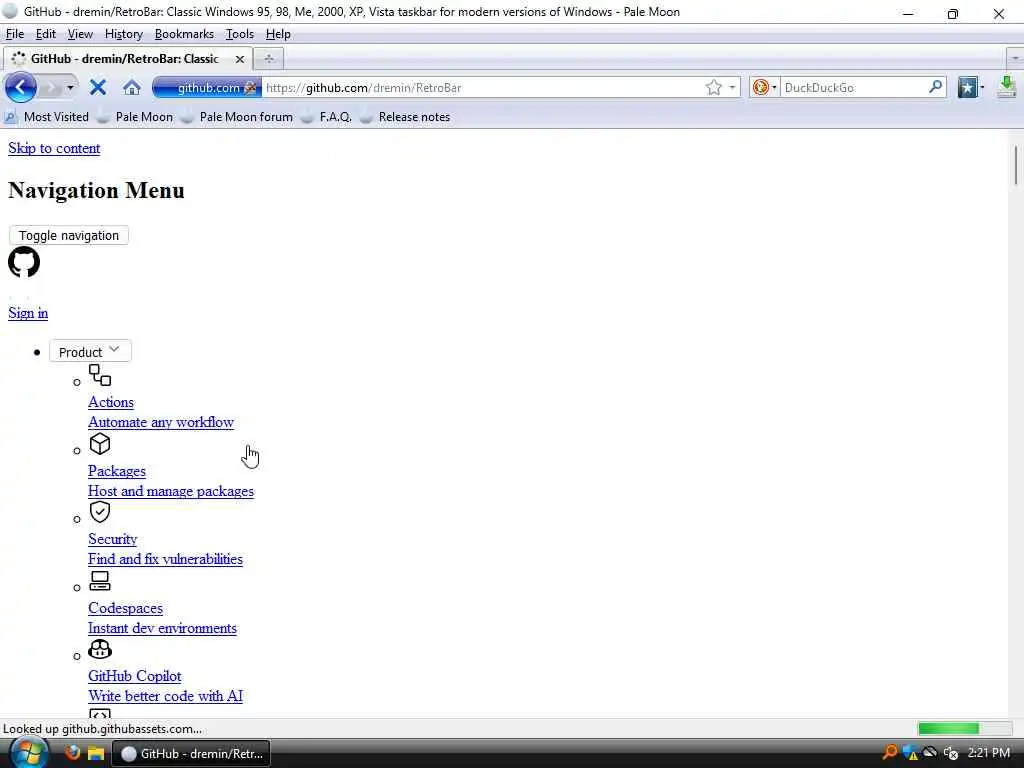This screenshot has width=1024, height=768.
Task: Click the Sign in link
Action: 28,313
